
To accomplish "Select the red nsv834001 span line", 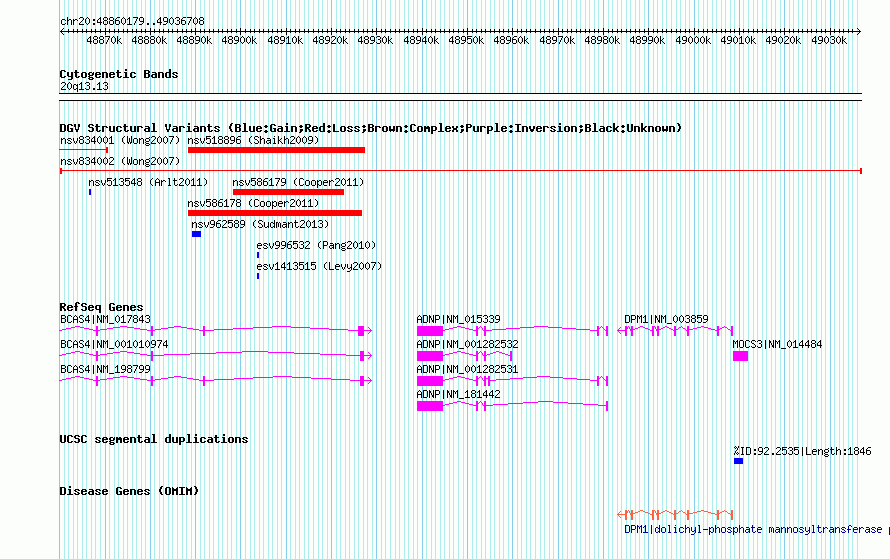I will pyautogui.click(x=83, y=150).
